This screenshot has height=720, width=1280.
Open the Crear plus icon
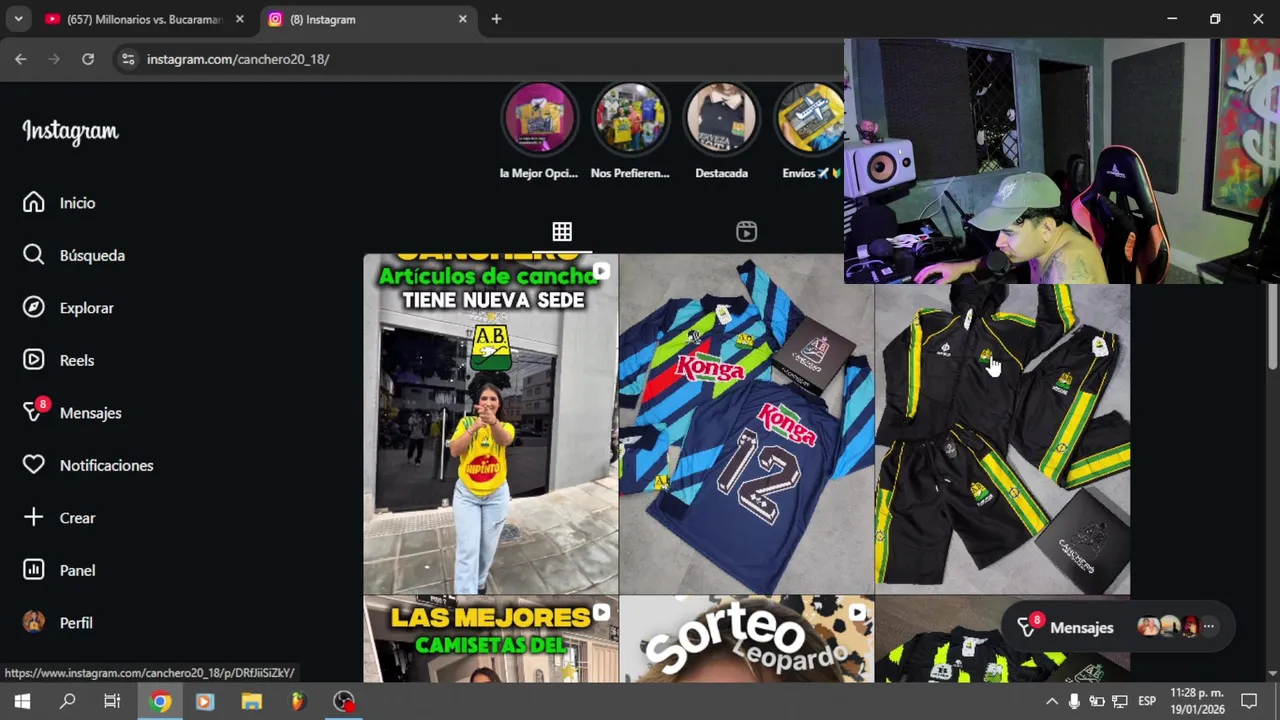pos(34,517)
